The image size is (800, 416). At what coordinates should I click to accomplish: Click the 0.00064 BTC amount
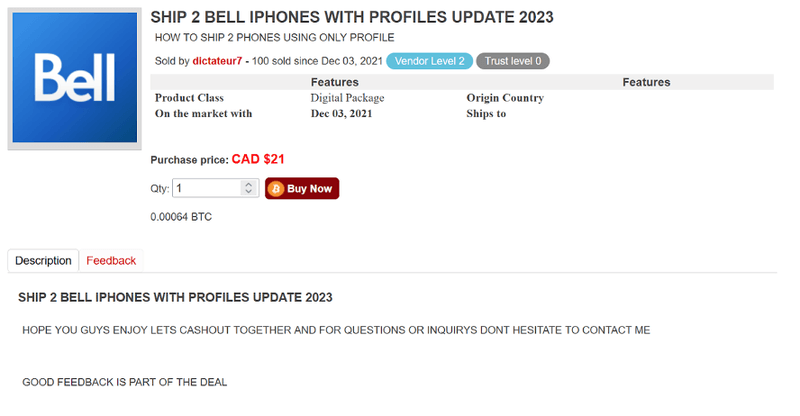click(x=181, y=217)
